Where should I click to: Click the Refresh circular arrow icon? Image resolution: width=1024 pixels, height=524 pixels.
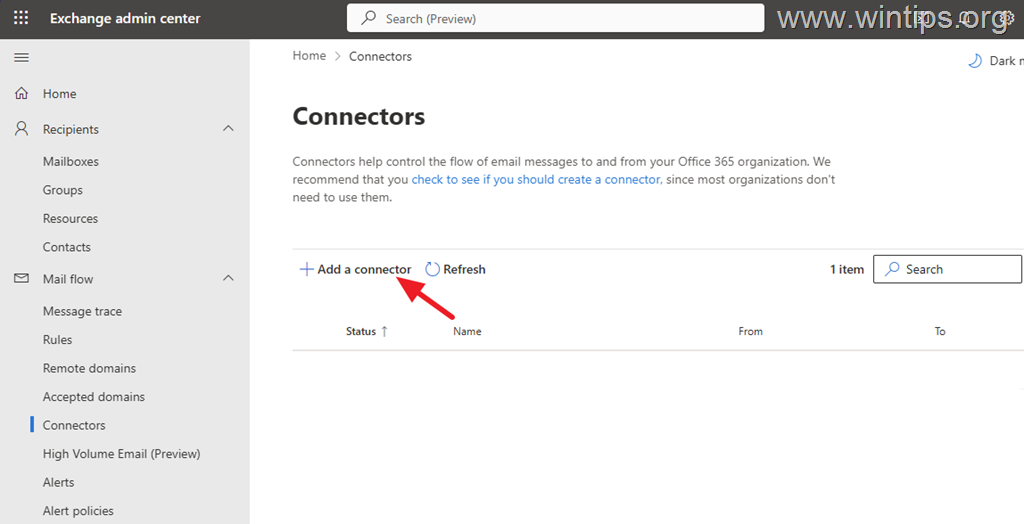(x=432, y=269)
